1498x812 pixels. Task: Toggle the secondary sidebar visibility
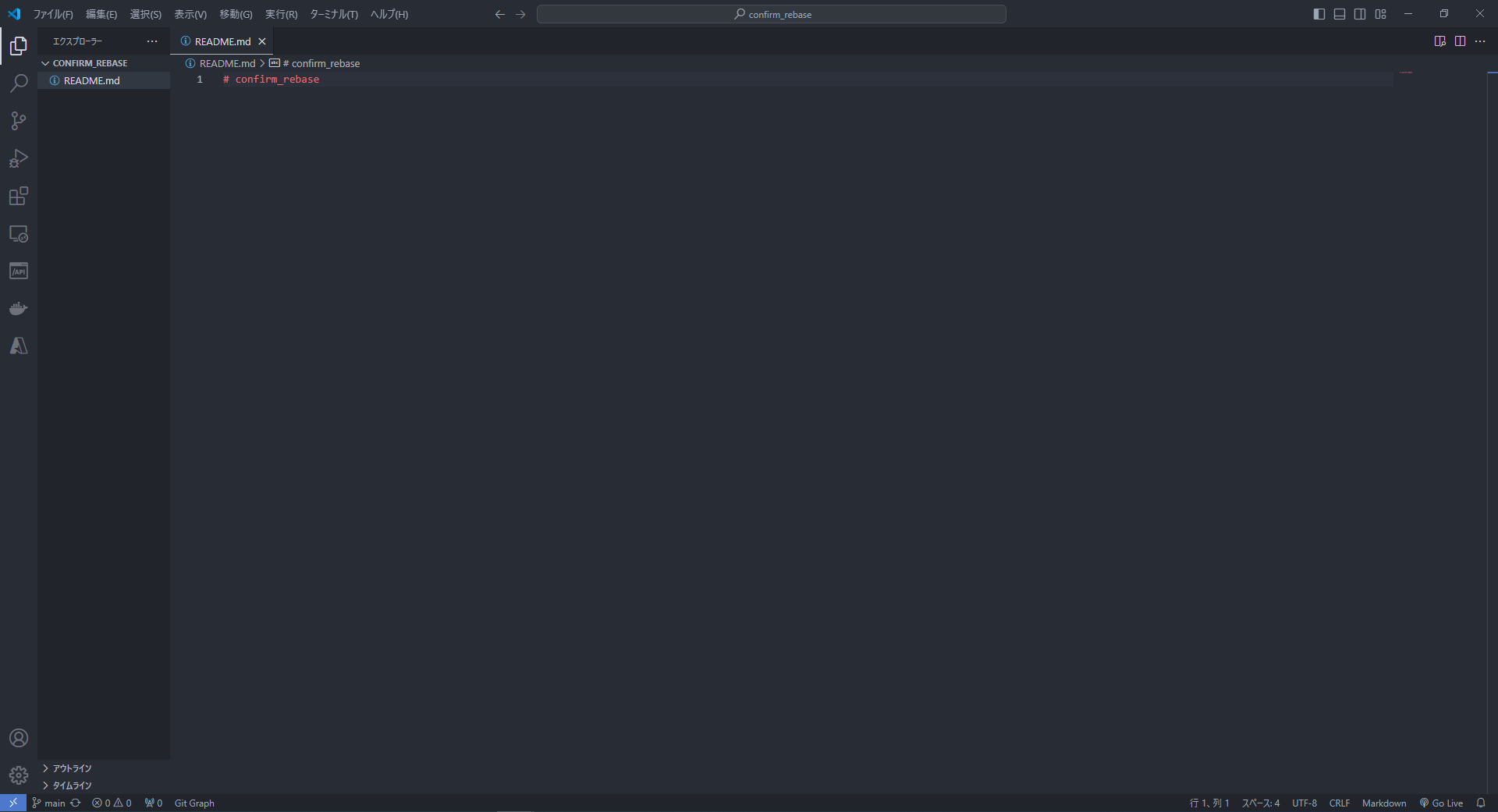pos(1360,14)
